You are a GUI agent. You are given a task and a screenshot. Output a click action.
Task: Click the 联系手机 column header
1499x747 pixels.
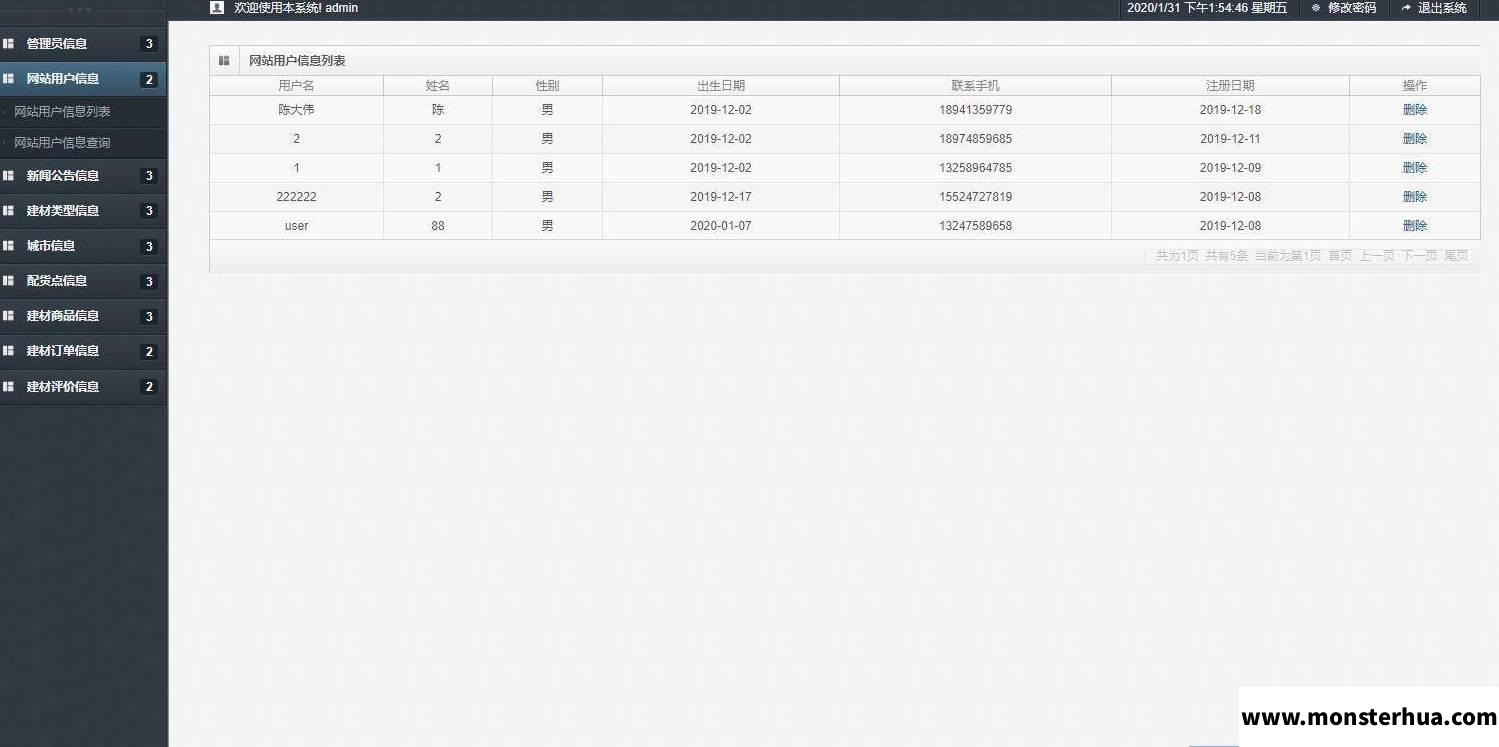coord(975,86)
